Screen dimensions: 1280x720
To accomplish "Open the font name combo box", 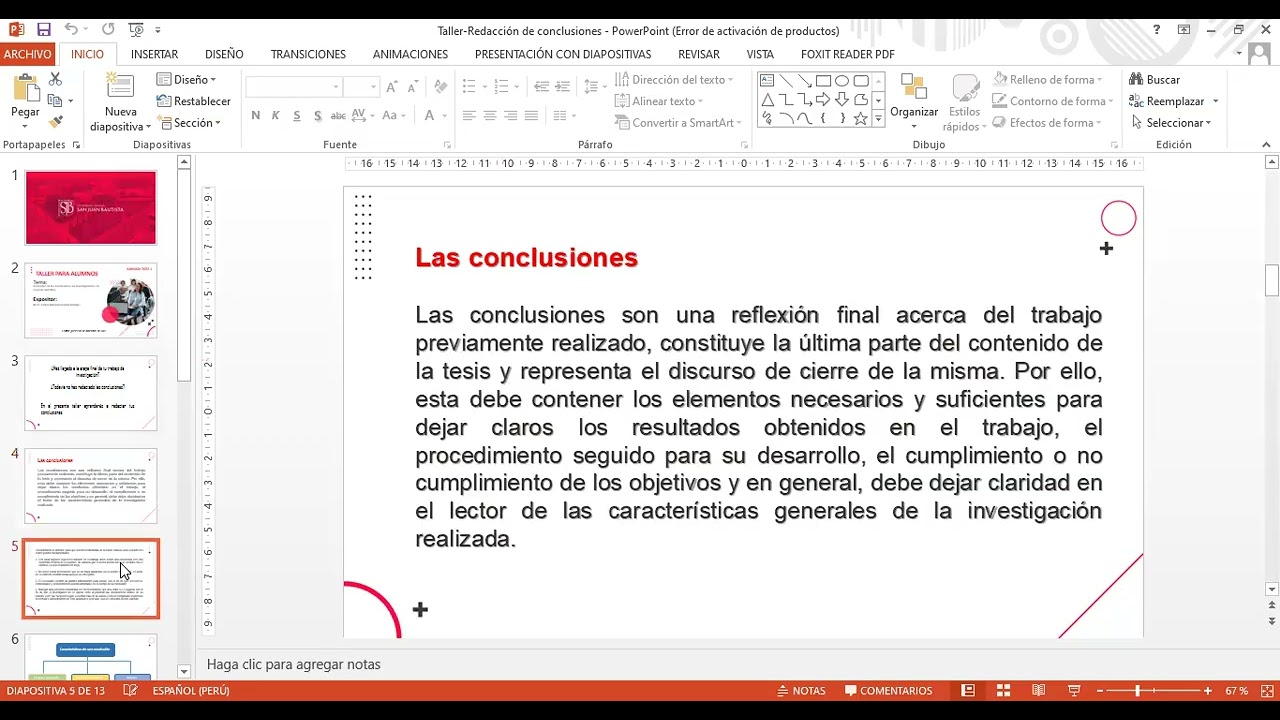I will tap(294, 87).
